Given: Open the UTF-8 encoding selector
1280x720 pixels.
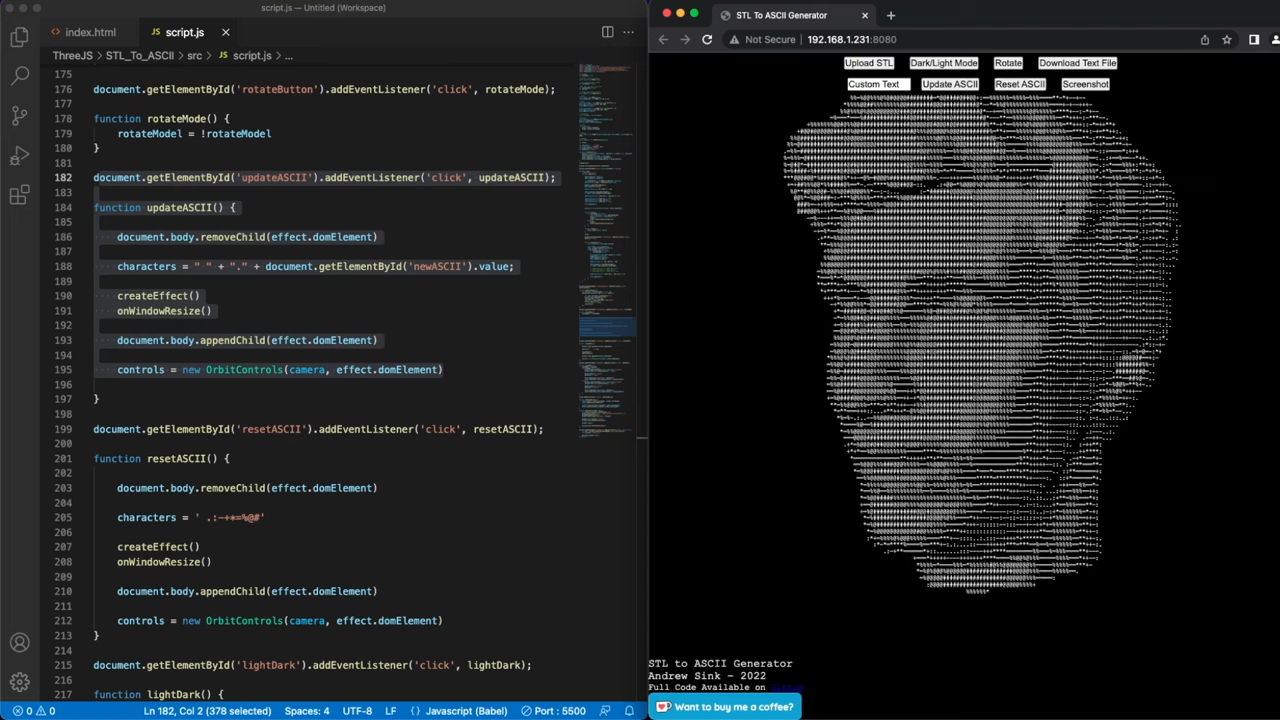Looking at the screenshot, I should (x=357, y=711).
